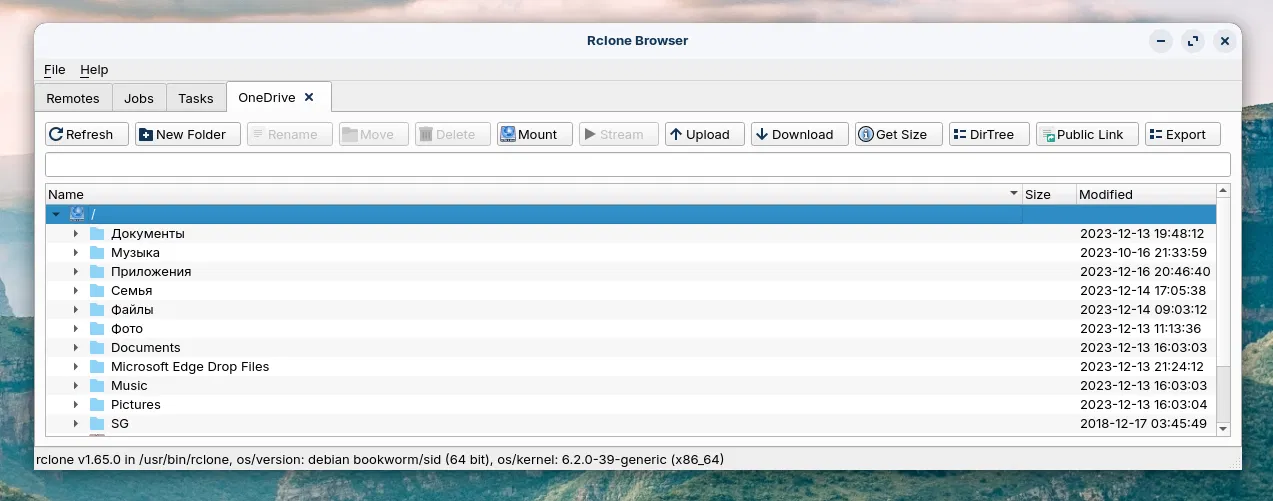This screenshot has width=1273, height=501.
Task: Expand the SG folder
Action: point(75,423)
